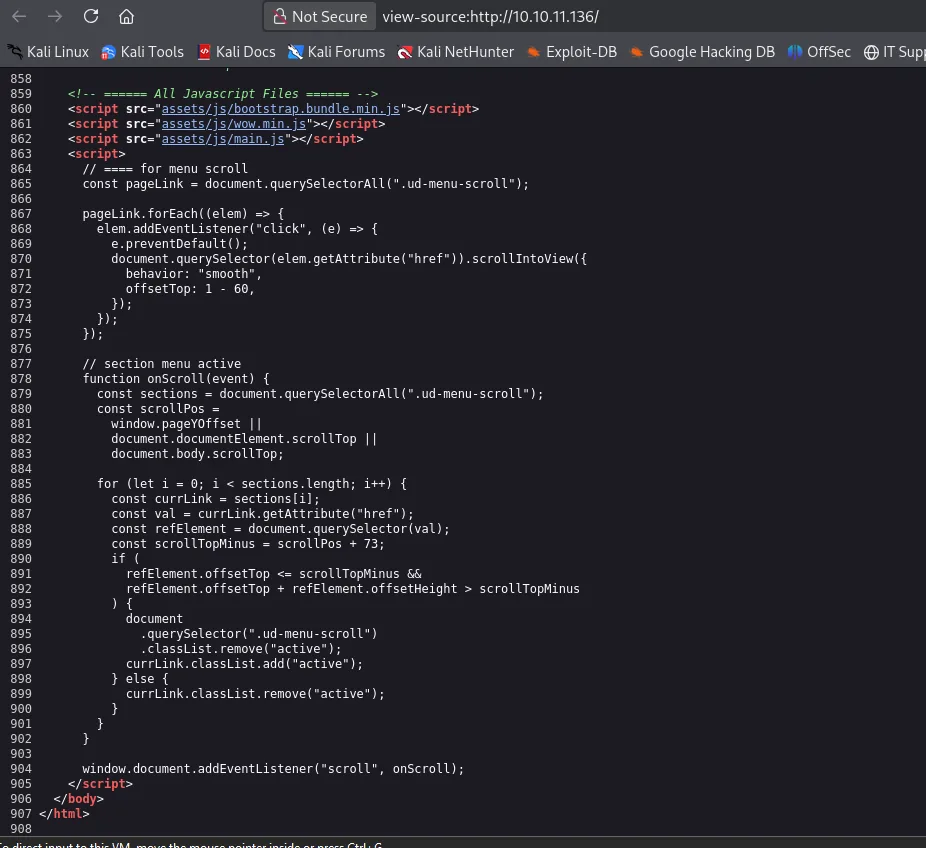
Task: Click the 'currLink.classList.remove("active");' line
Action: point(255,693)
